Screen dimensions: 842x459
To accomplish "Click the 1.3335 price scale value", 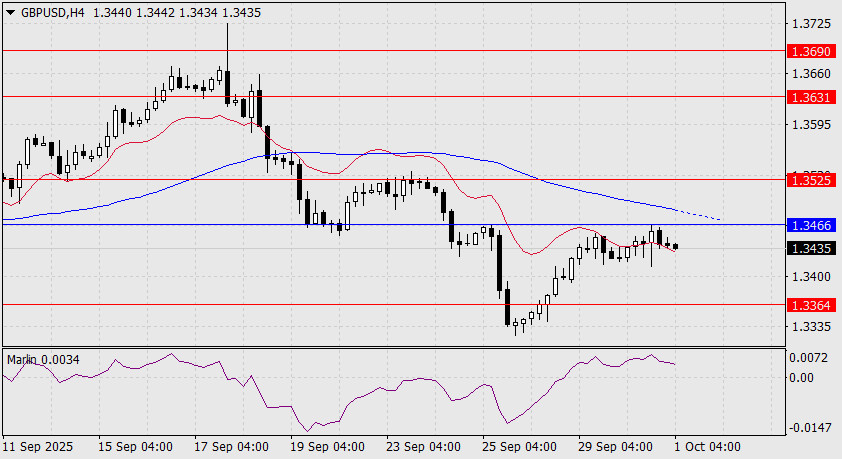I will [x=811, y=326].
